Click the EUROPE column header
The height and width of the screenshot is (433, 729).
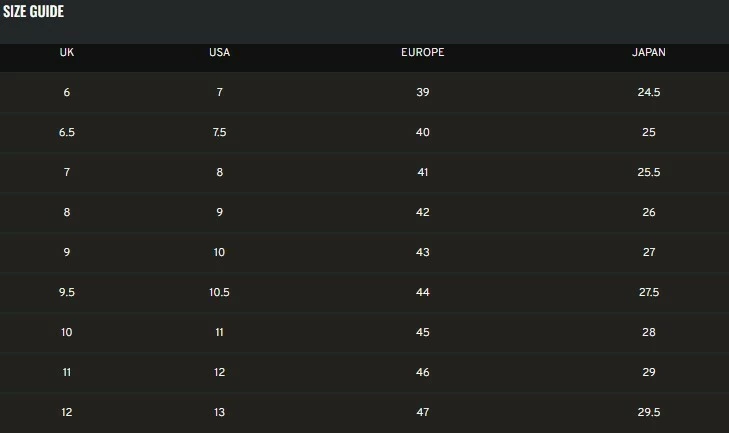click(x=422, y=52)
